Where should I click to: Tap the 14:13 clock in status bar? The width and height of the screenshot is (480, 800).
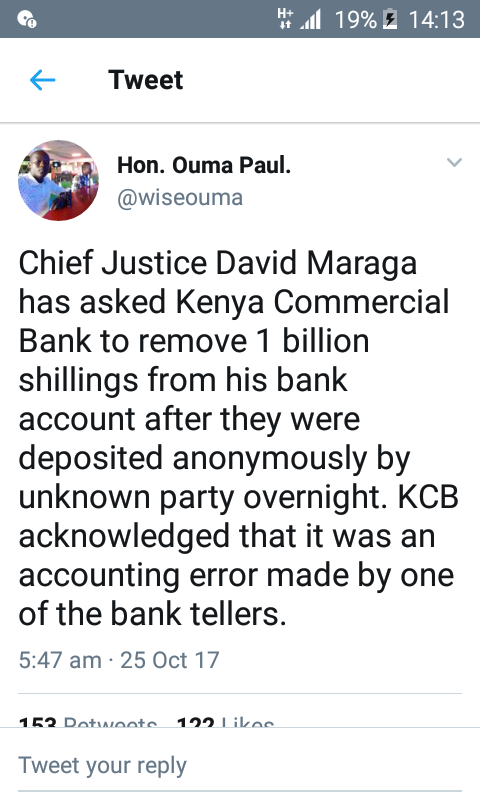pos(437,19)
